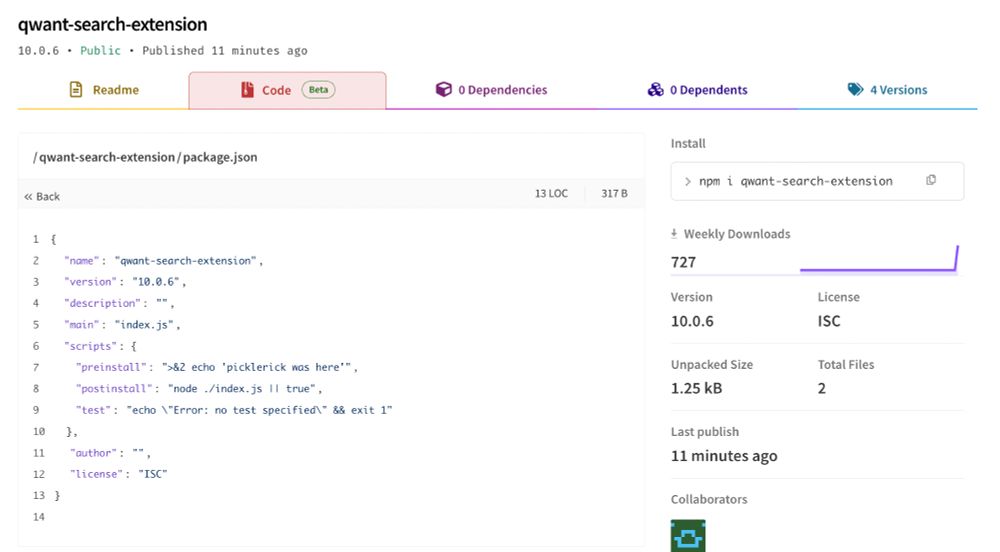Click the package.json filename in path
Viewport: 1000px width, 552px height.
point(220,157)
